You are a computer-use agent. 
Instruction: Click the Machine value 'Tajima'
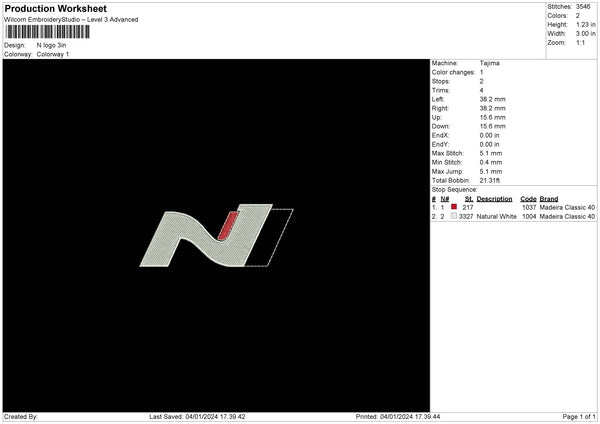pyautogui.click(x=489, y=63)
